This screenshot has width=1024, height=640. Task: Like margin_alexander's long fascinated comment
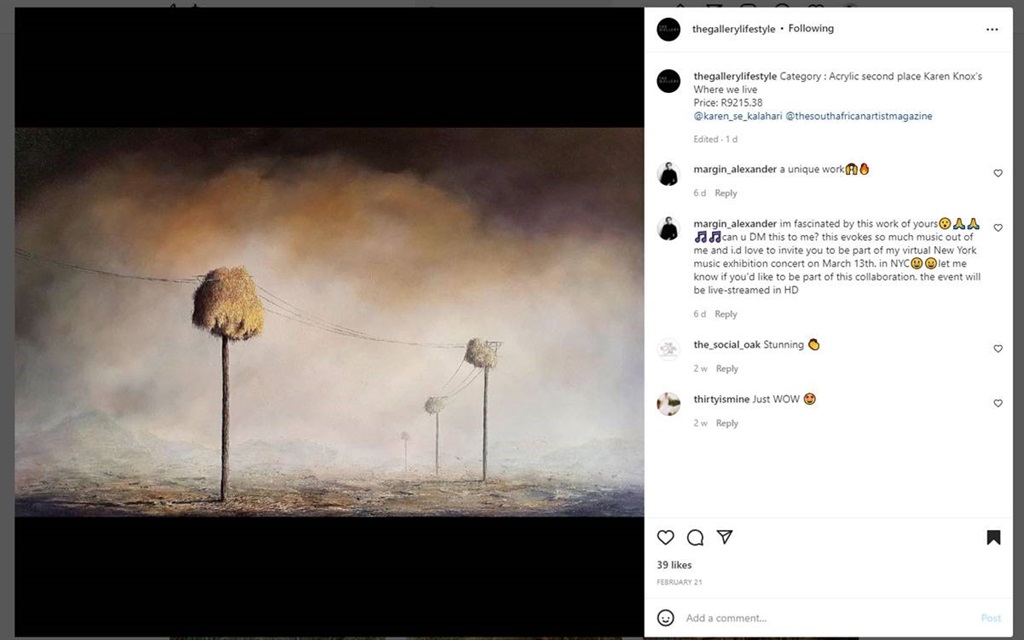997,228
